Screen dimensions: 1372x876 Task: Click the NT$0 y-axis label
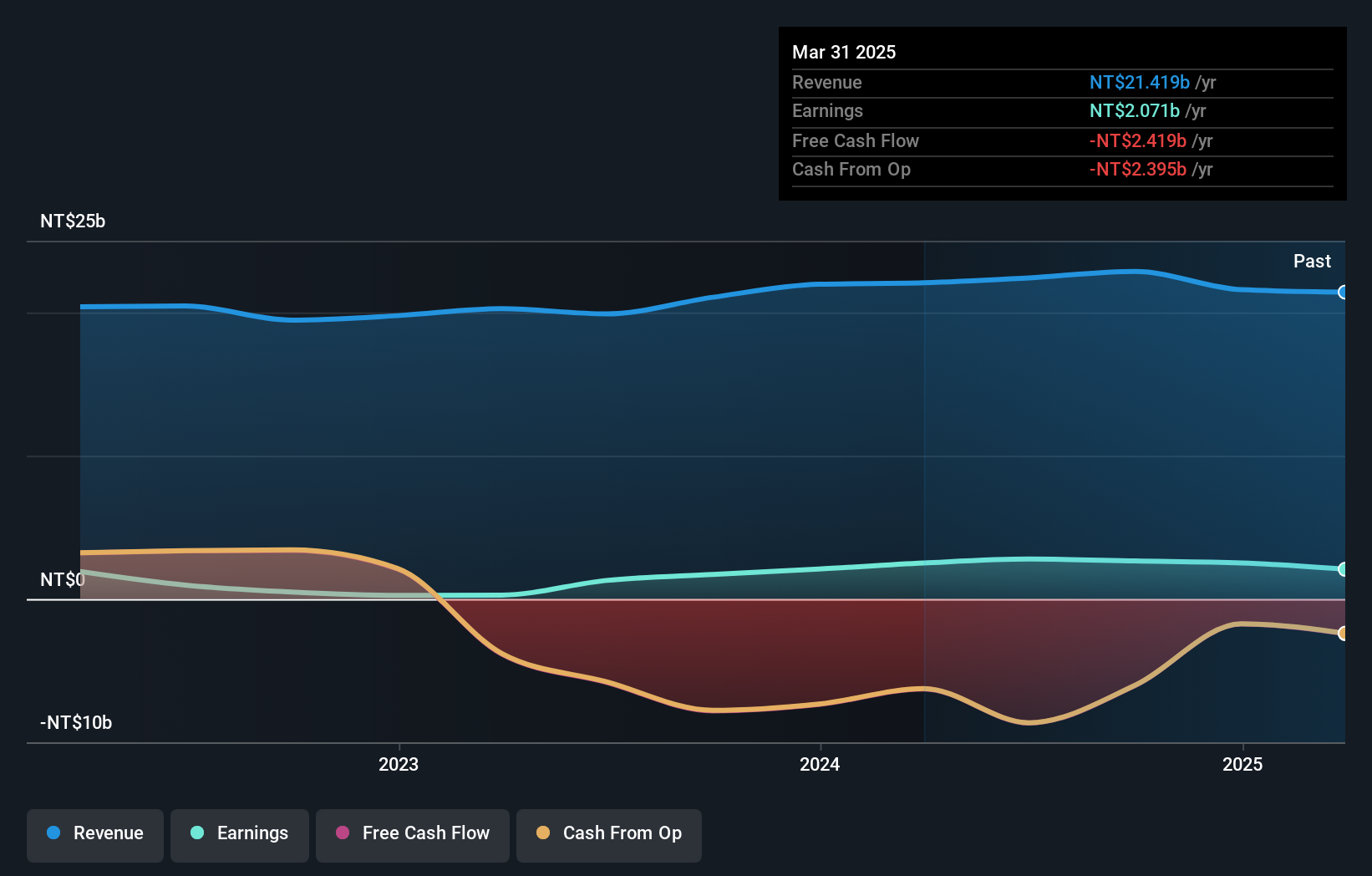[63, 579]
